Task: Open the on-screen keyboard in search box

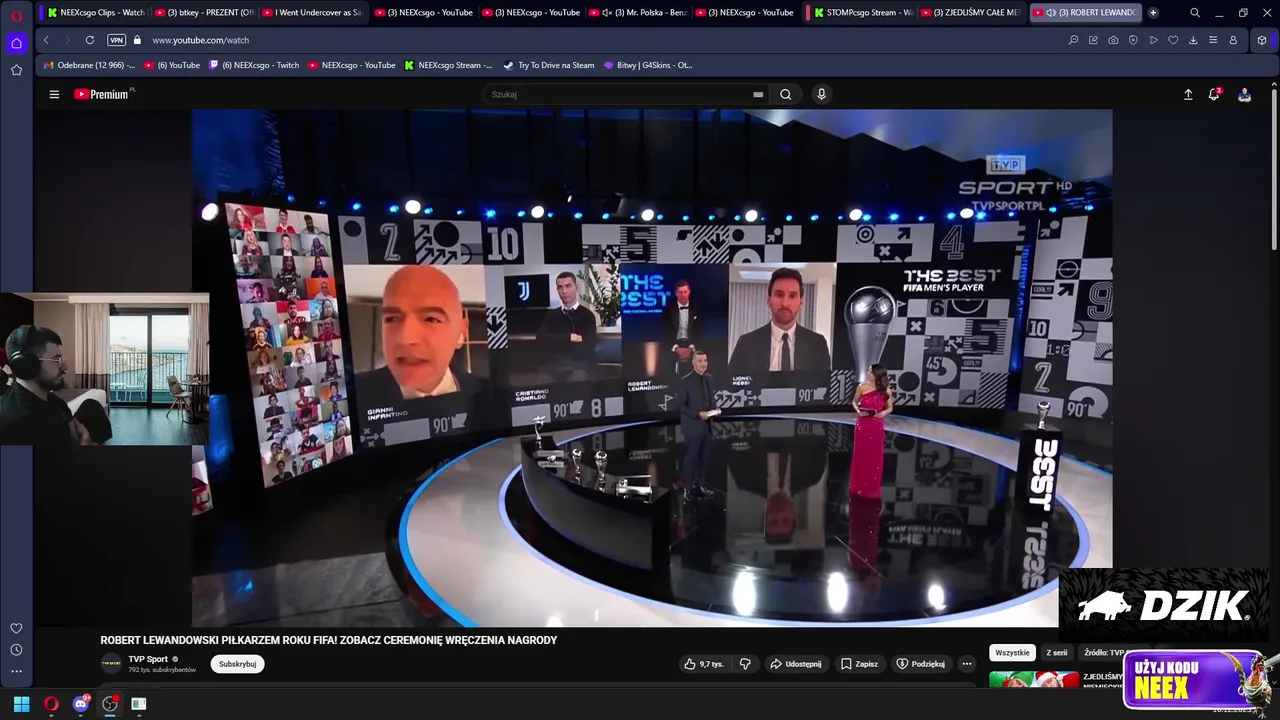Action: pyautogui.click(x=758, y=94)
